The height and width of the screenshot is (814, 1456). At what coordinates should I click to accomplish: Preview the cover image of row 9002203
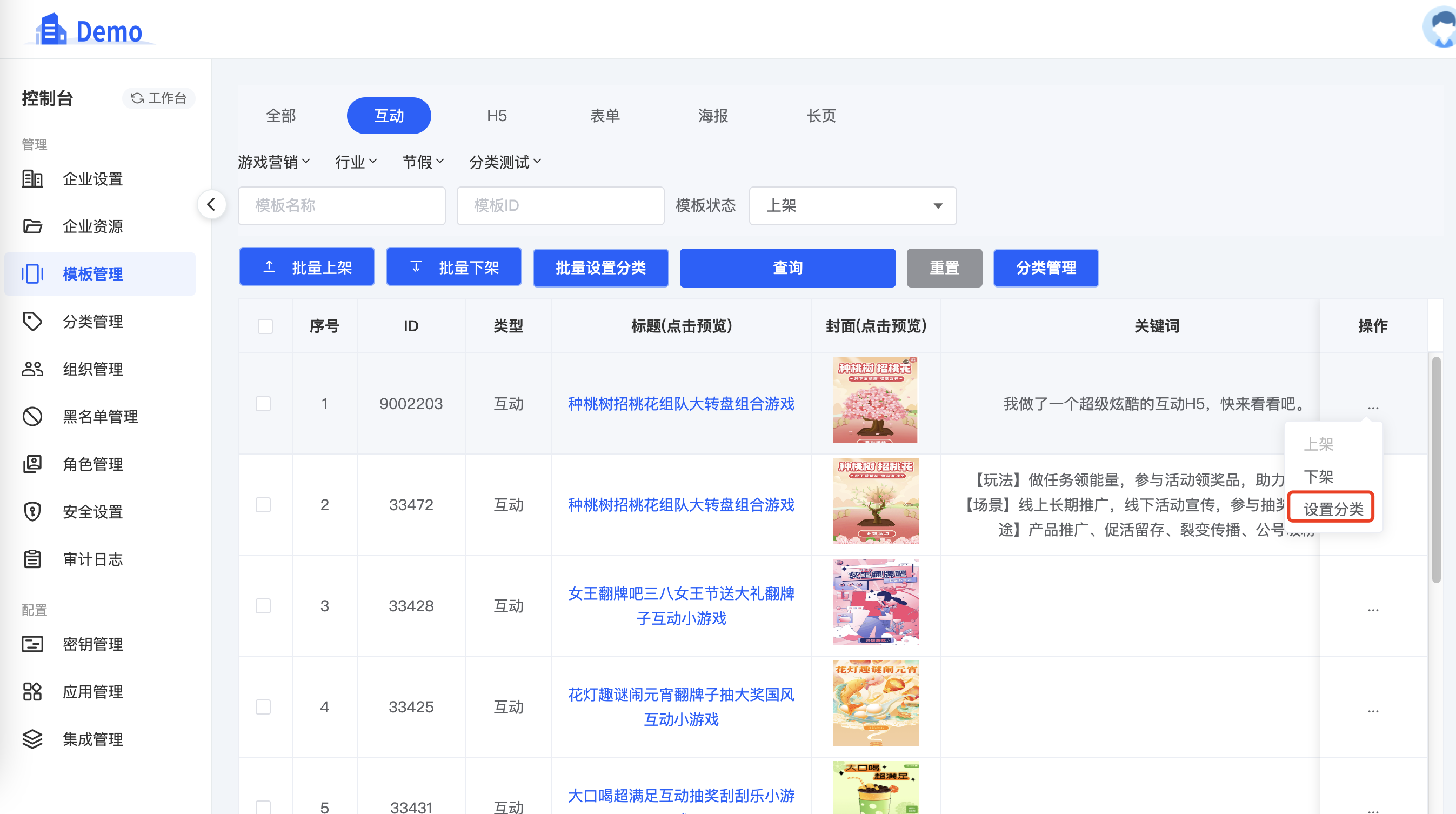(x=876, y=399)
